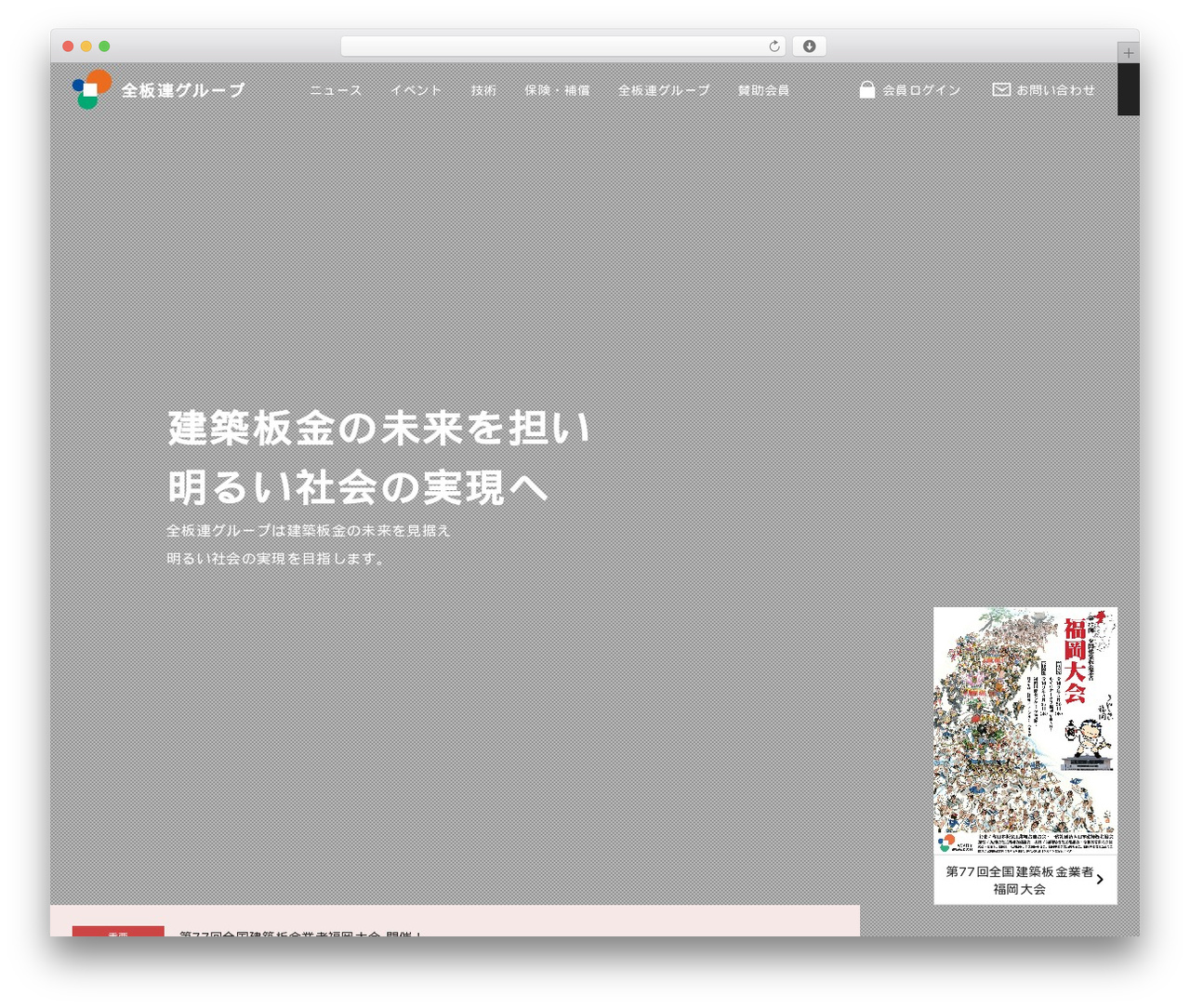Focus the browser address bar
Image resolution: width=1190 pixels, height=1008 pixels.
tap(562, 46)
